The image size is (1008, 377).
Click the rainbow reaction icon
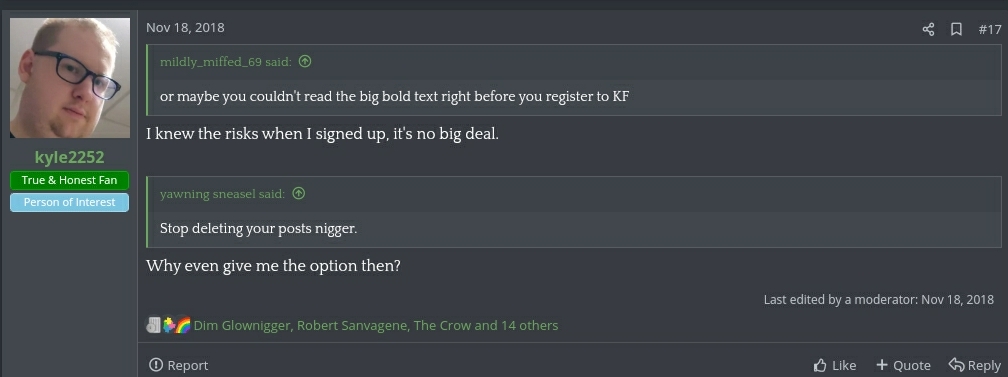tap(183, 326)
